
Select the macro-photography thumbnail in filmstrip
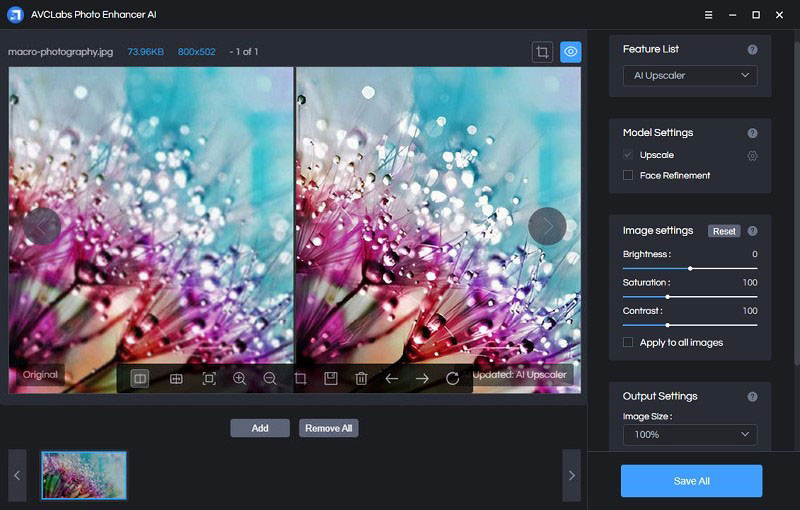pyautogui.click(x=84, y=475)
